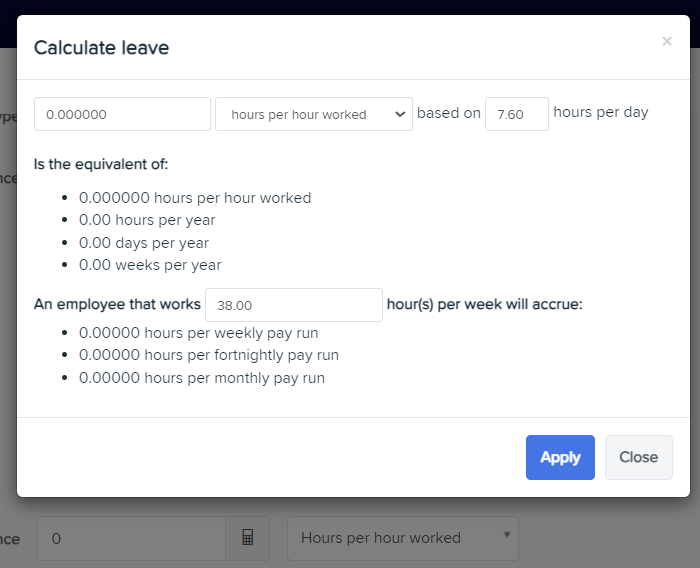Focus the background field showing 0
The width and height of the screenshot is (700, 568).
(131, 538)
